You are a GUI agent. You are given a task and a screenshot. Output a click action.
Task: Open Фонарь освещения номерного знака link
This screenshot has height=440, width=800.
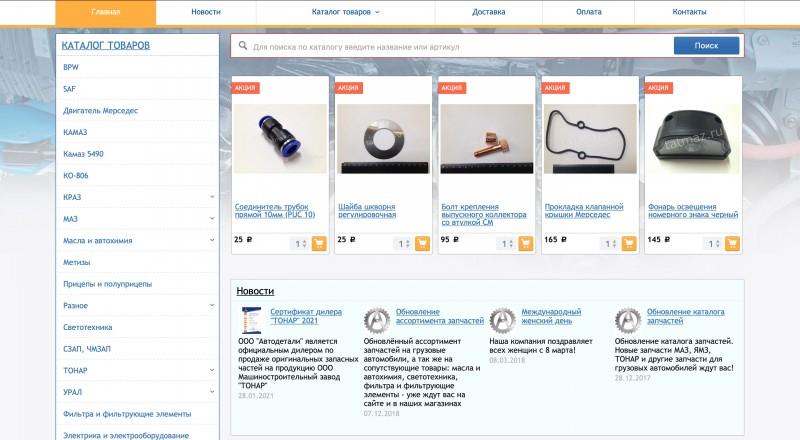pos(693,211)
